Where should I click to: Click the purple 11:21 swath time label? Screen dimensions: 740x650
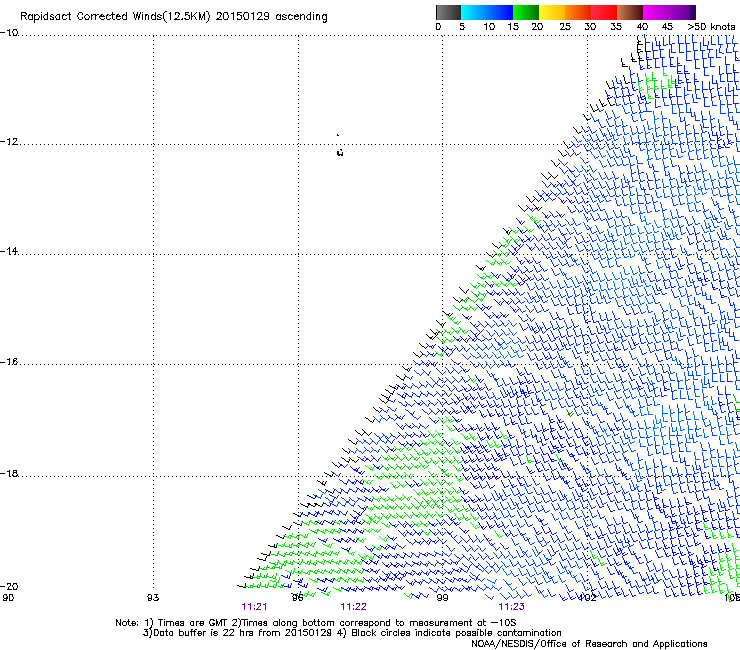pos(254,607)
